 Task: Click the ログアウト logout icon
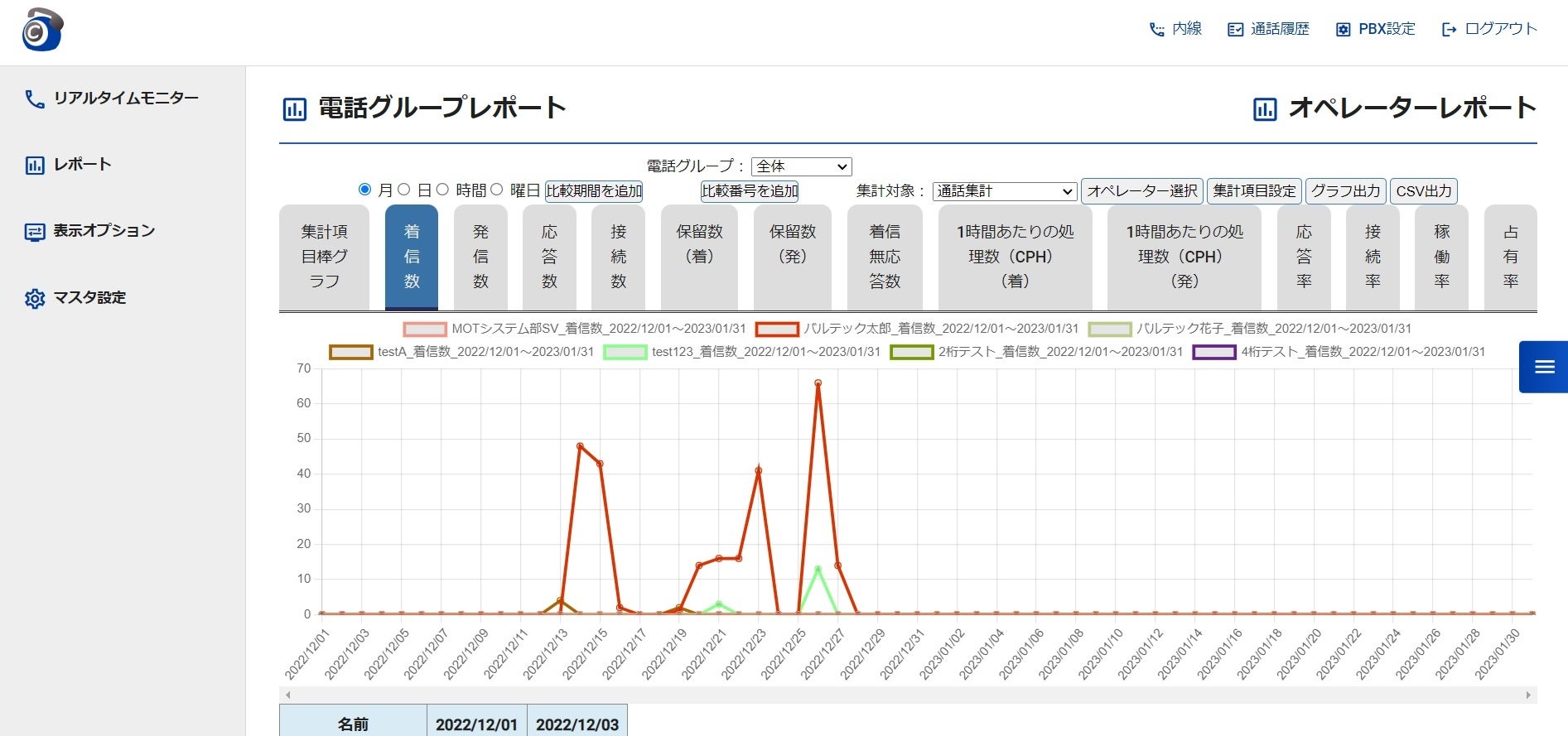tap(1449, 29)
